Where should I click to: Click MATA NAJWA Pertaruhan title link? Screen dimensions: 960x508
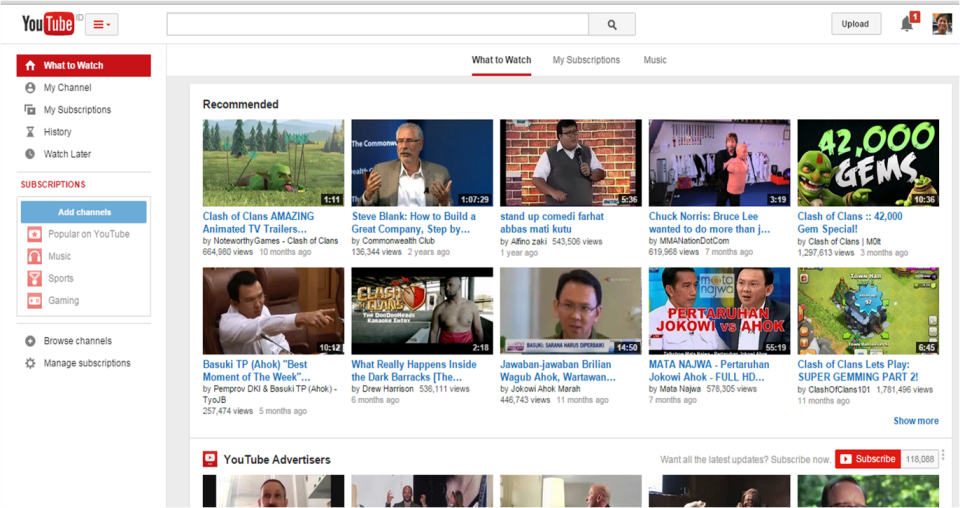point(709,371)
